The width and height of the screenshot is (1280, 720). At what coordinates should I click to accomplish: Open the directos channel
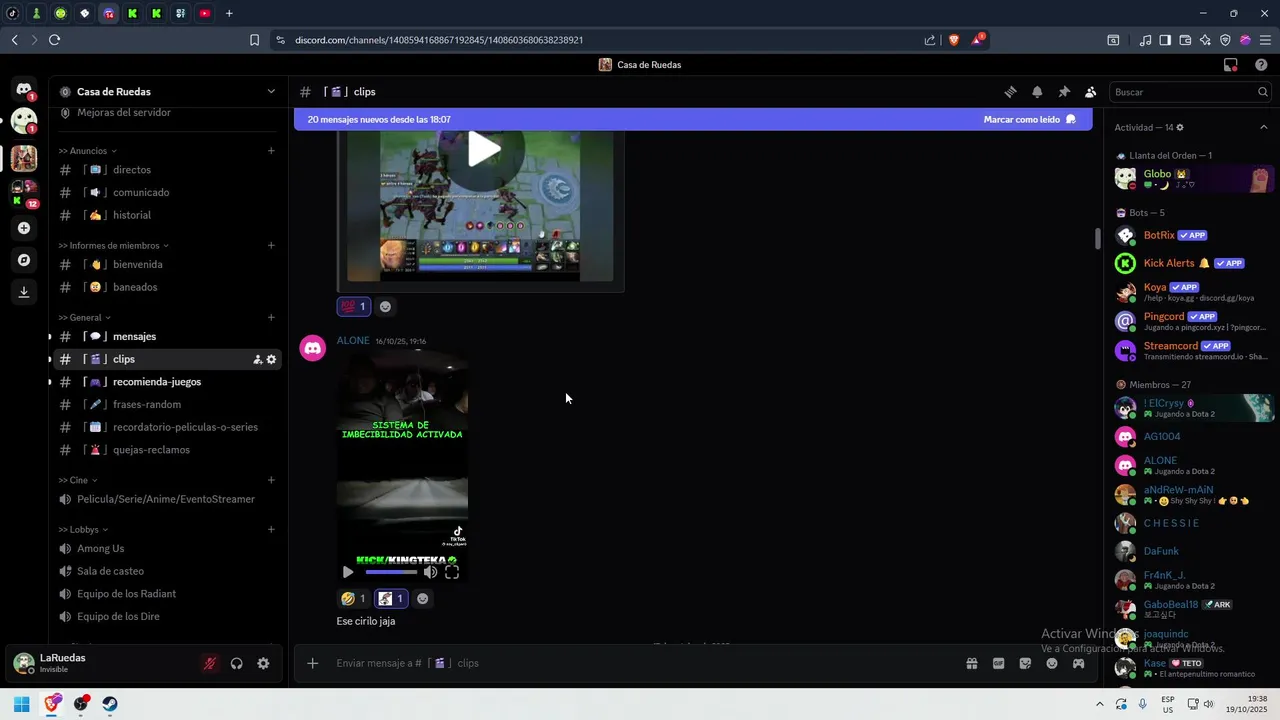coord(167,170)
